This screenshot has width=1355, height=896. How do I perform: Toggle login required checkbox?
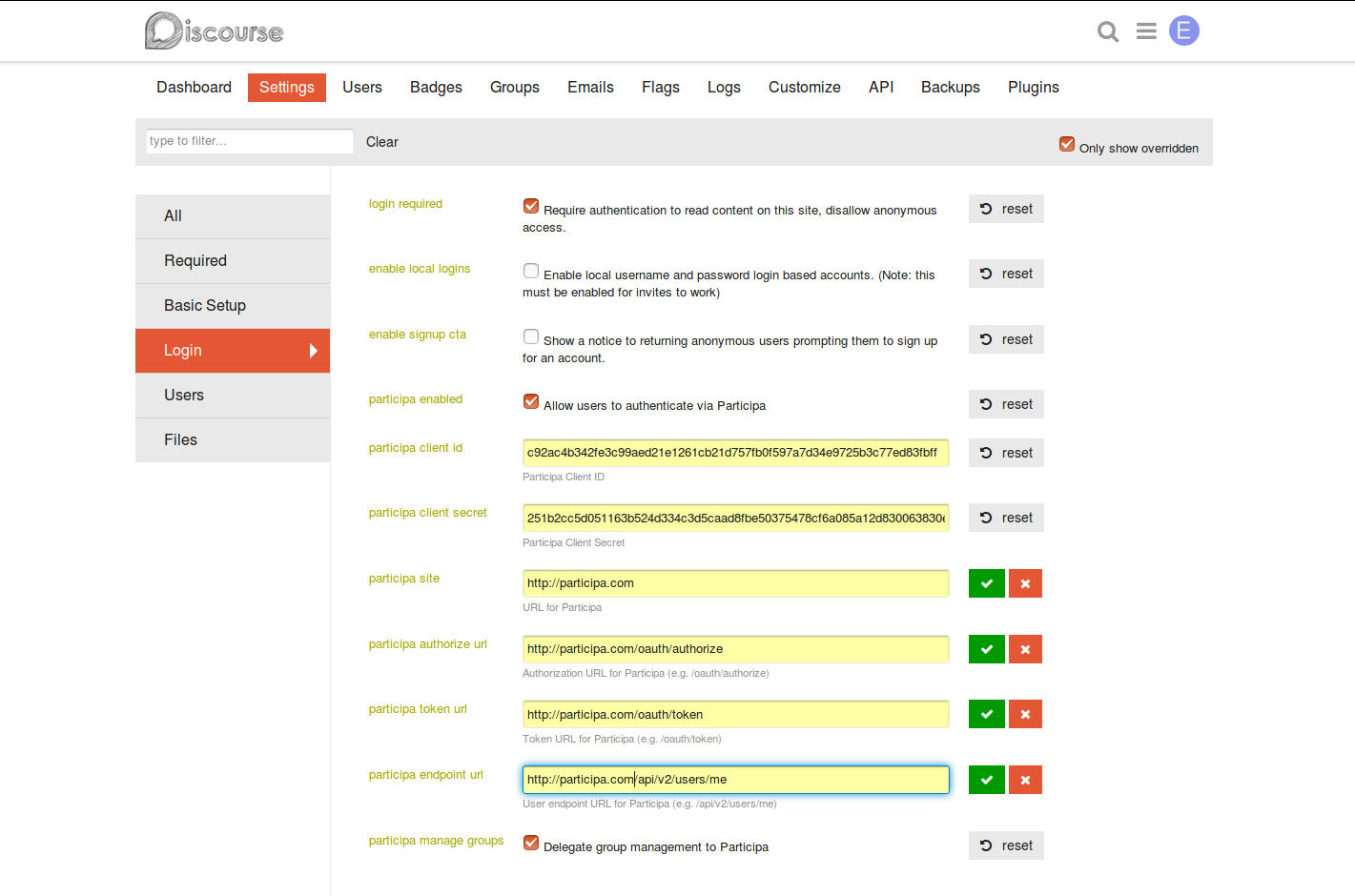531,206
